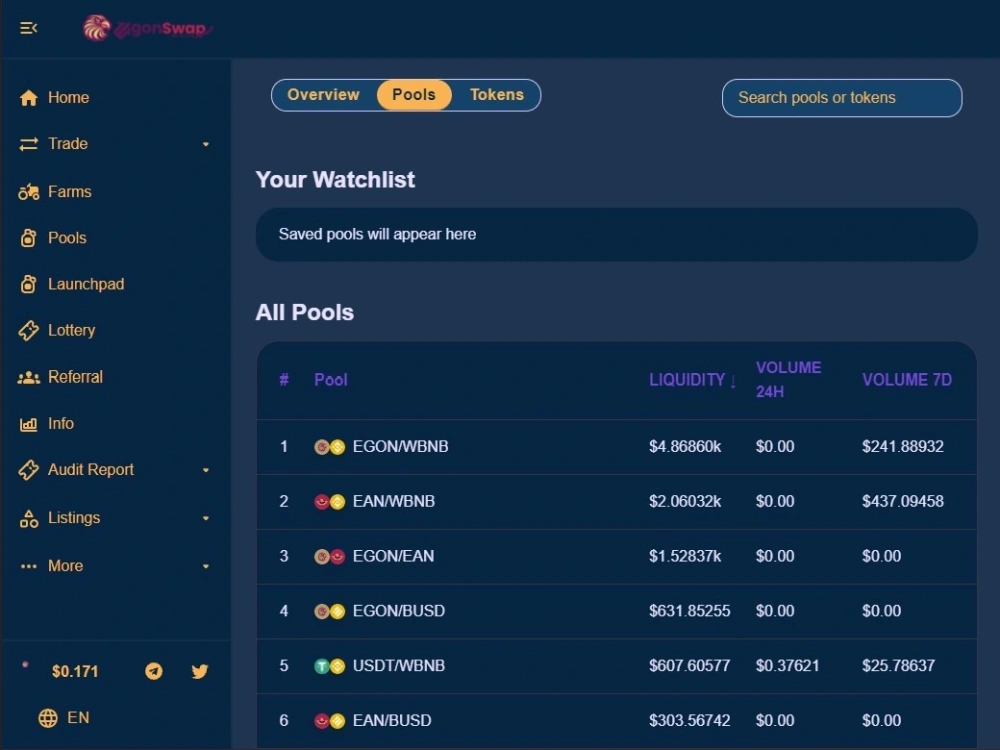
Task: Sort by VOLUME 24H column header
Action: pos(788,379)
